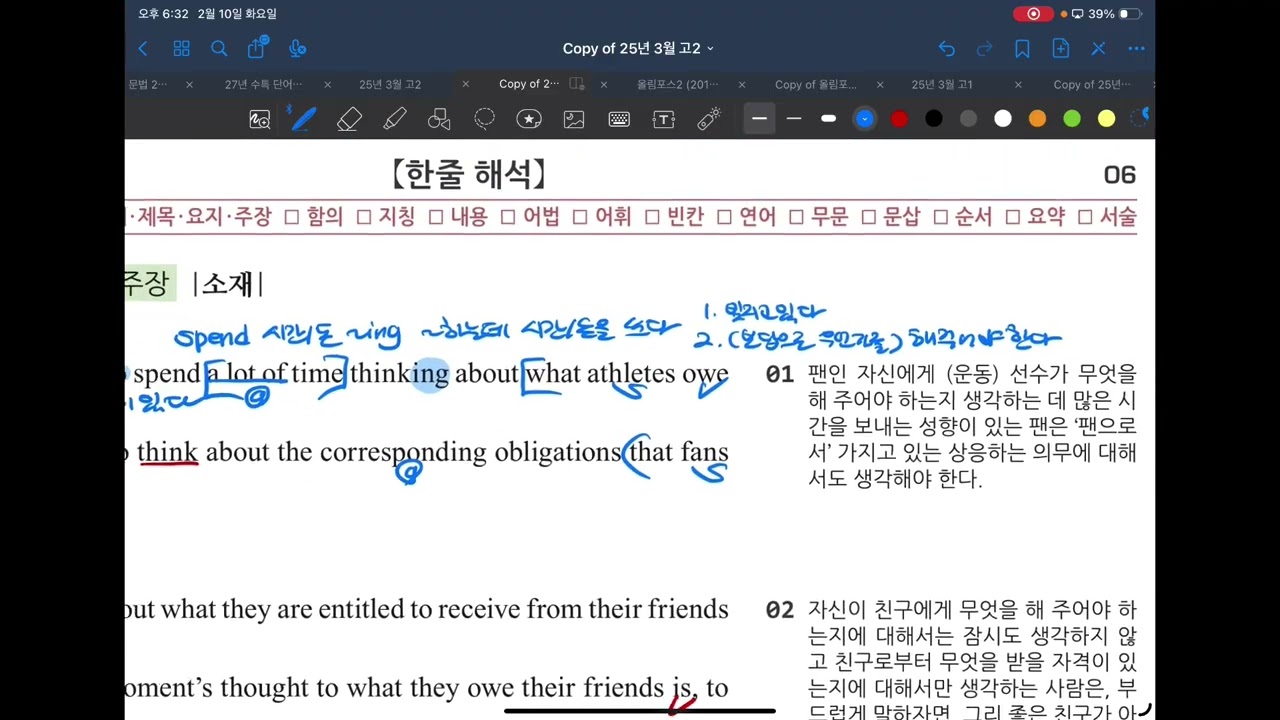1280x720 pixels.
Task: Open the selected blue color options
Action: pyautogui.click(x=865, y=119)
